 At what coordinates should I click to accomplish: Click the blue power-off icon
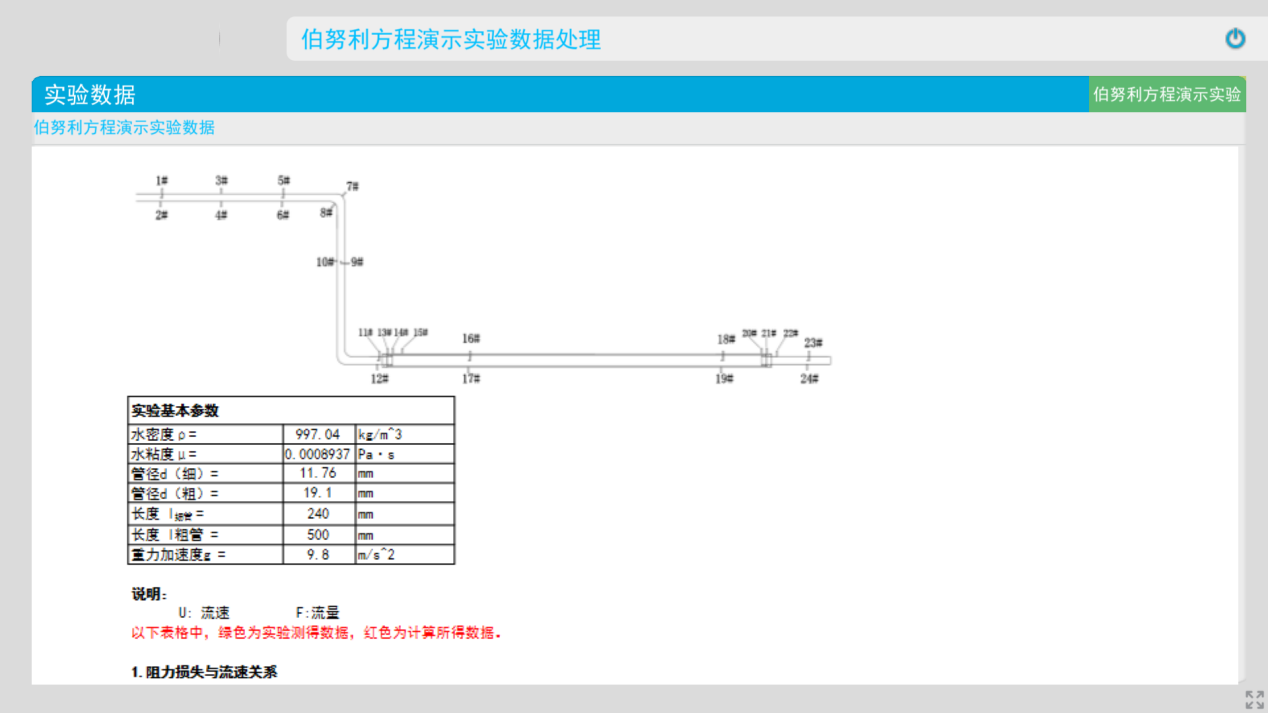(1235, 38)
